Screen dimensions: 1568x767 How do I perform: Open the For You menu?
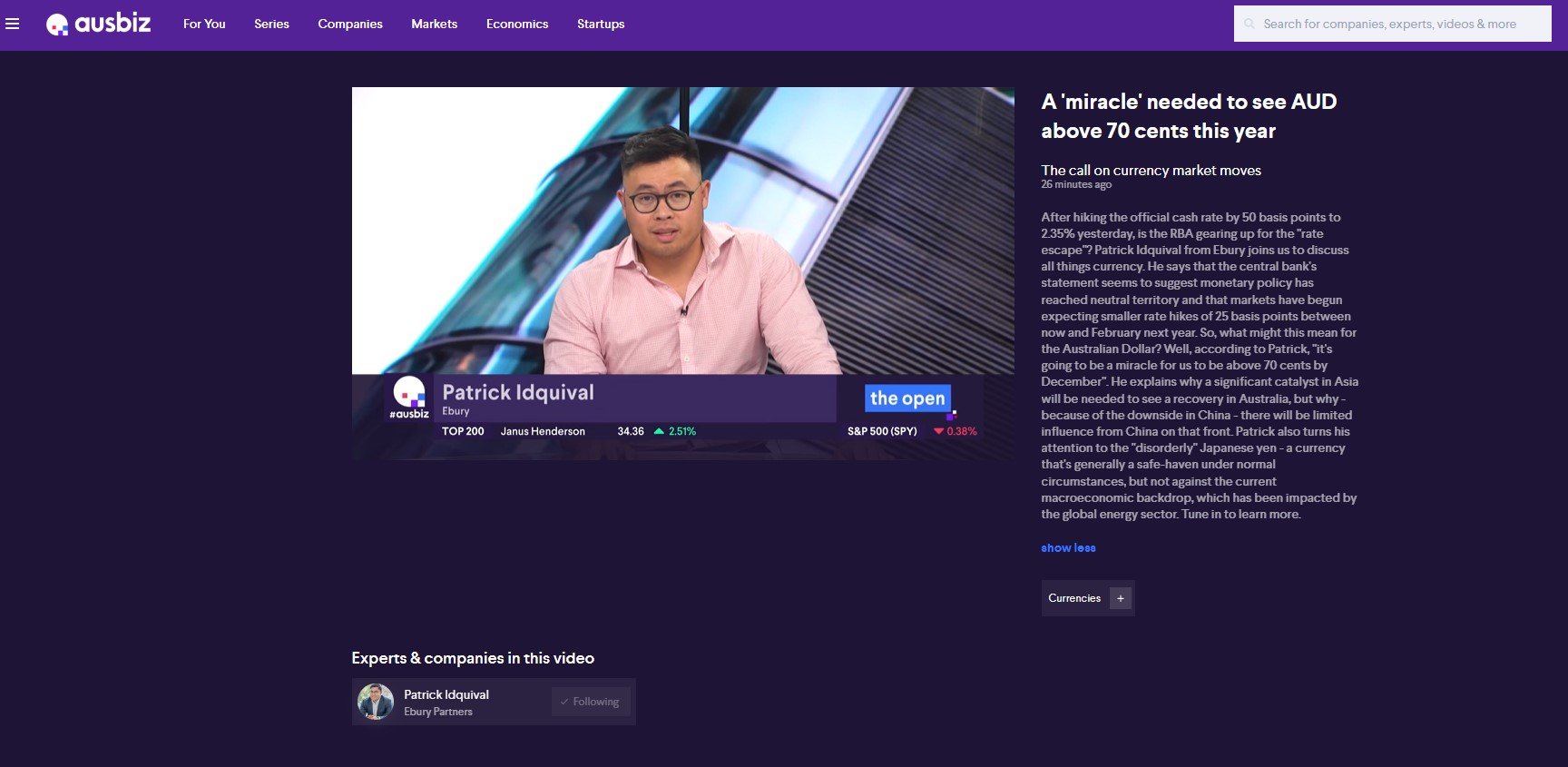tap(204, 24)
